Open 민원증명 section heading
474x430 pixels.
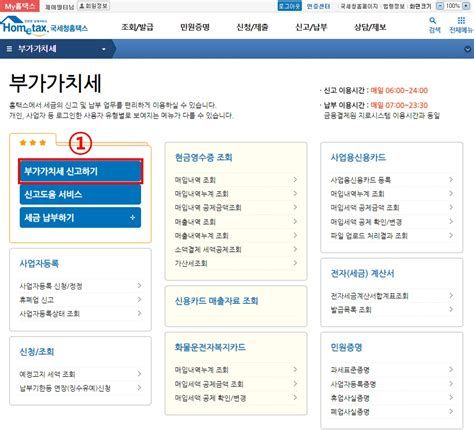coord(346,347)
